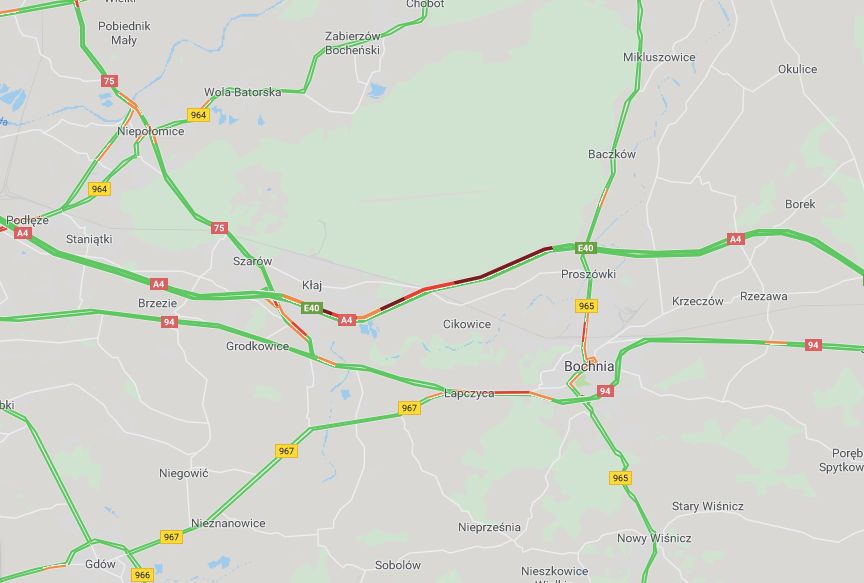Viewport: 864px width, 583px height.
Task: Click the E40 shield below Kłaj
Action: (x=311, y=308)
